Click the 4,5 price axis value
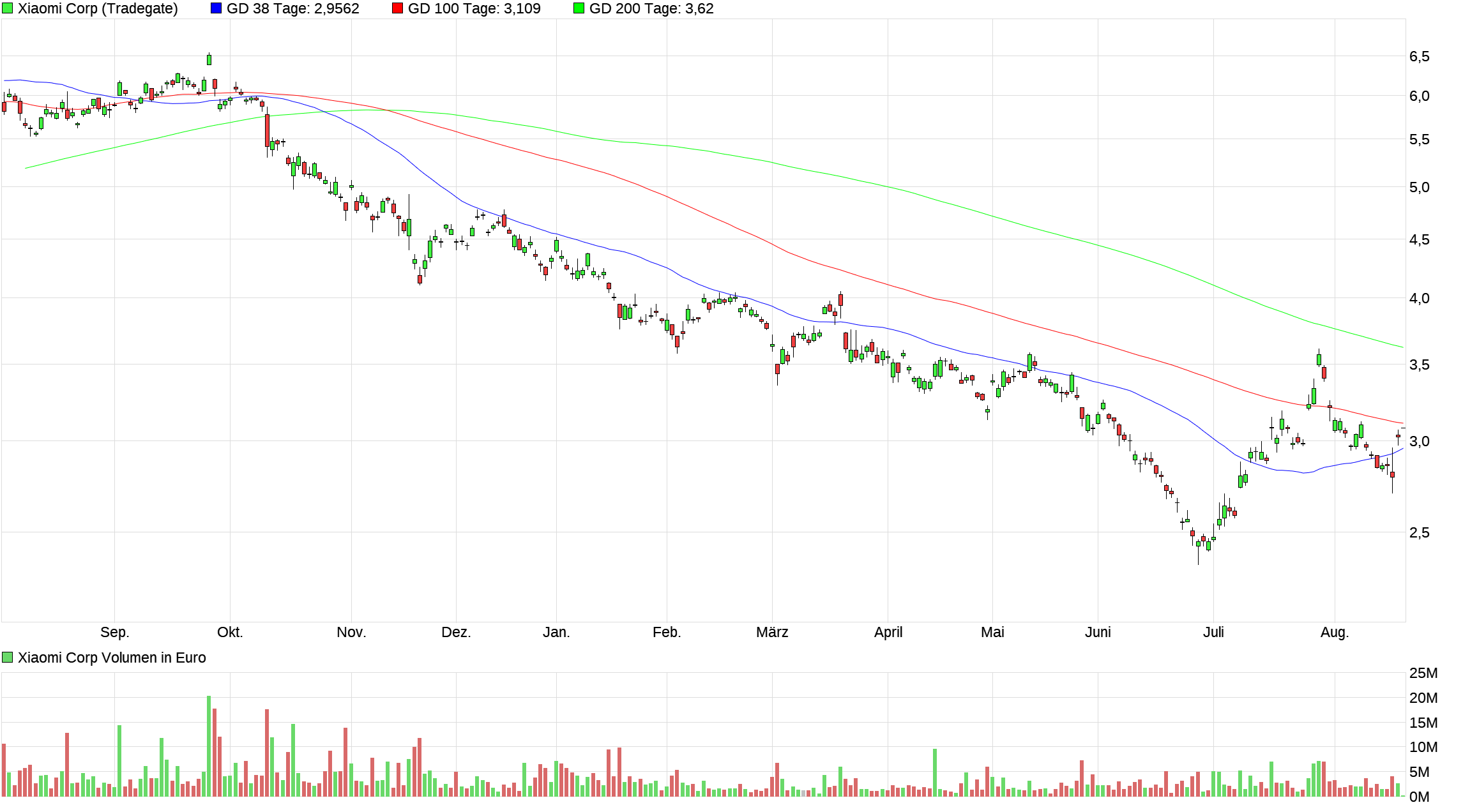Screen dimensions: 1463x812 (1420, 239)
